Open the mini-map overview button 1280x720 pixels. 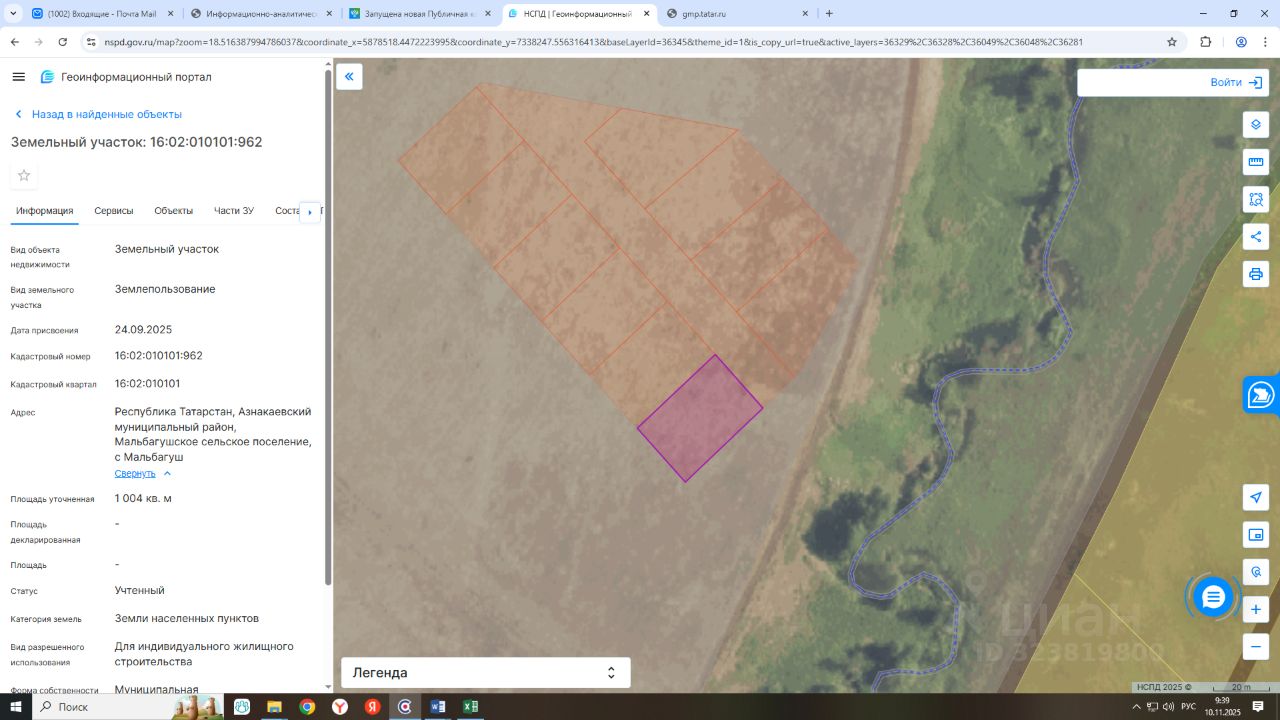pyautogui.click(x=1256, y=535)
